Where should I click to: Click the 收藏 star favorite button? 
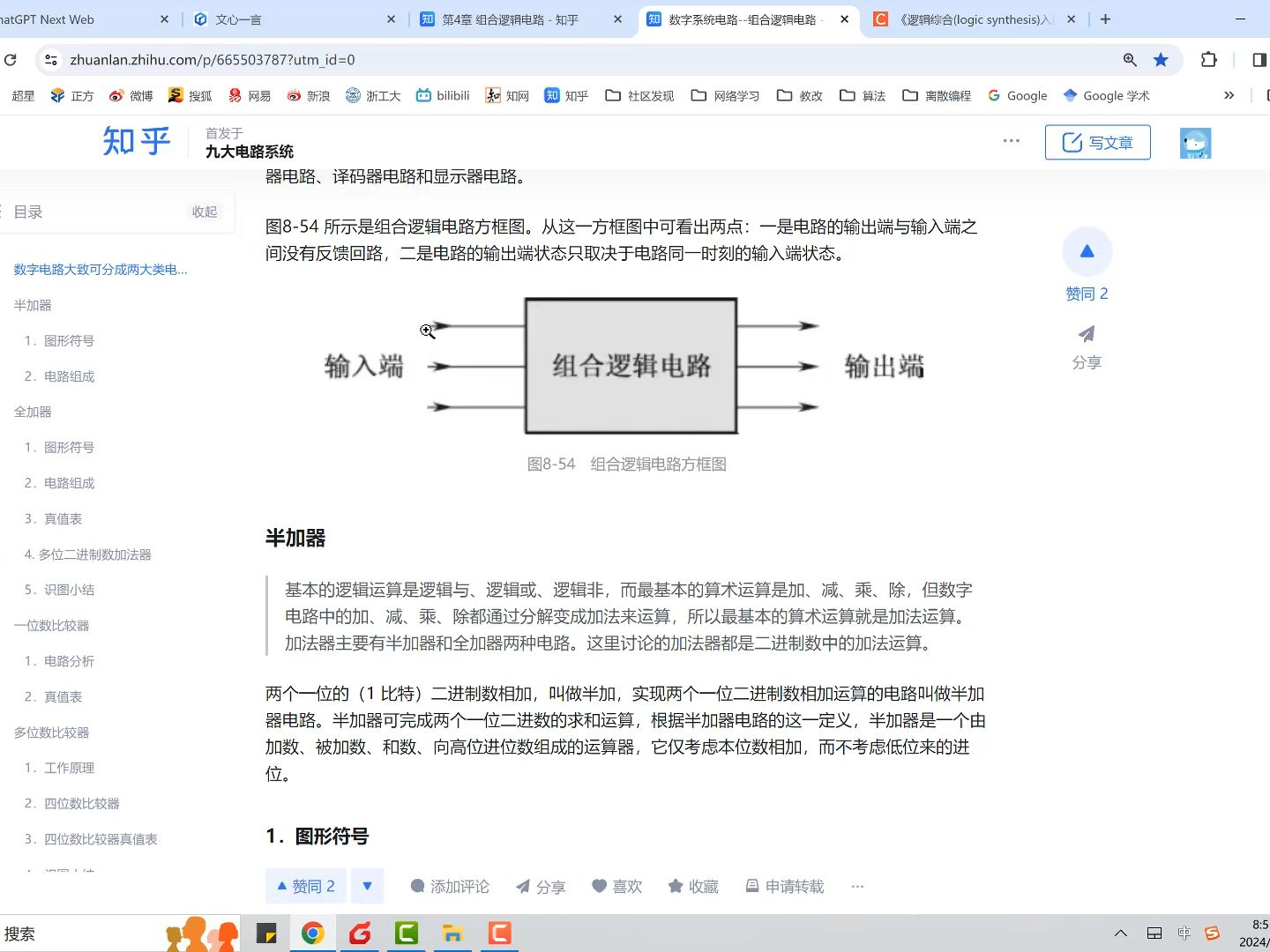[693, 886]
